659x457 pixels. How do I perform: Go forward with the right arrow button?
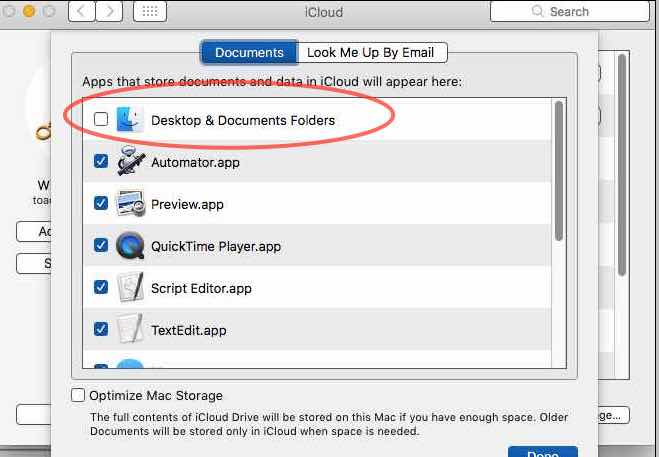click(109, 11)
